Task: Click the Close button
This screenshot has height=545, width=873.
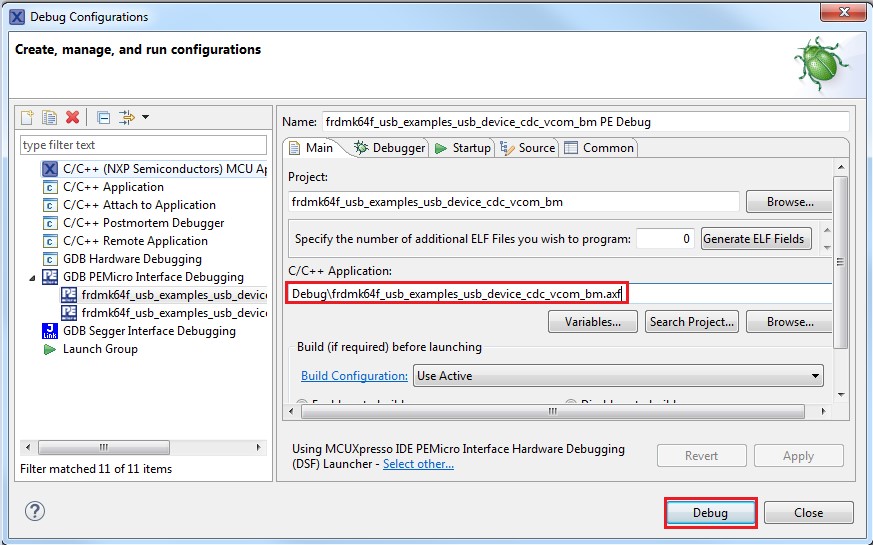Action: point(808,513)
